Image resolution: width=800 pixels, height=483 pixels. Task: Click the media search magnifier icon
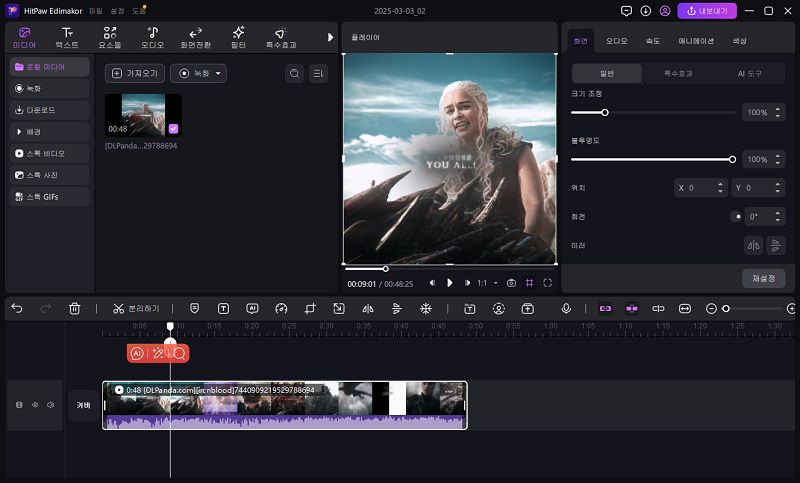coord(294,73)
